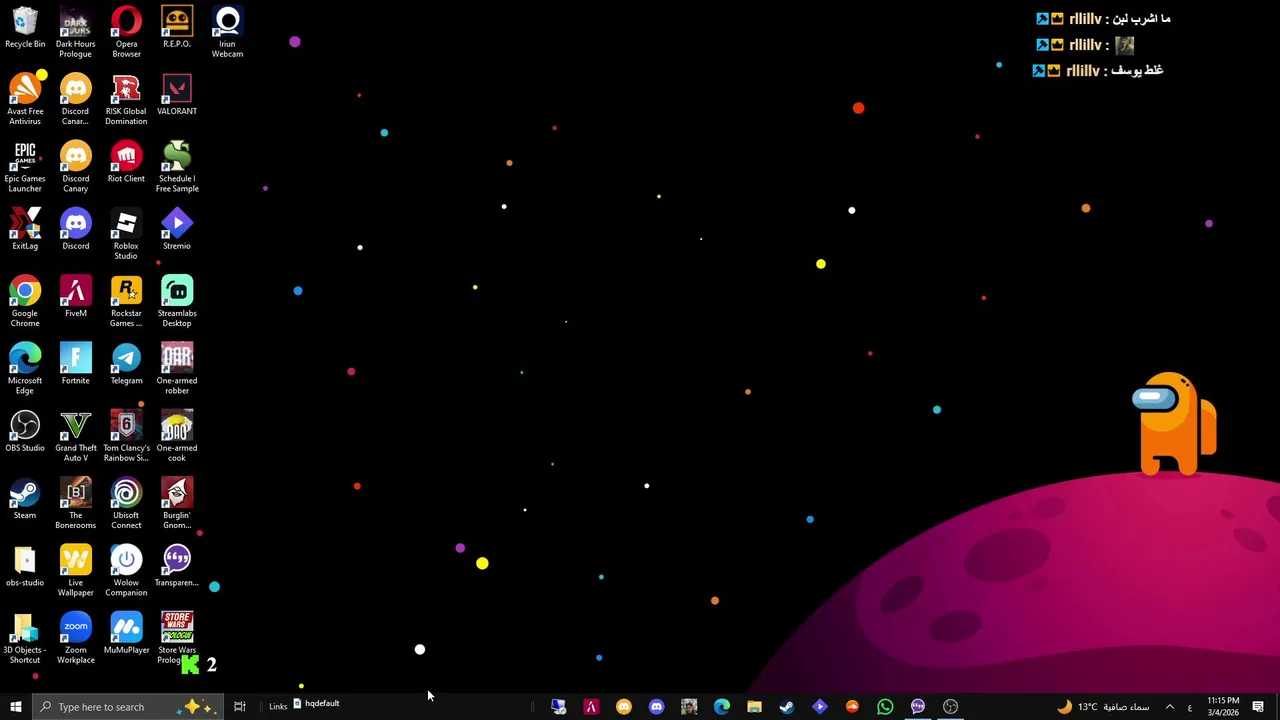The image size is (1280, 720).
Task: Open the Links toolbar on taskbar
Action: (278, 707)
